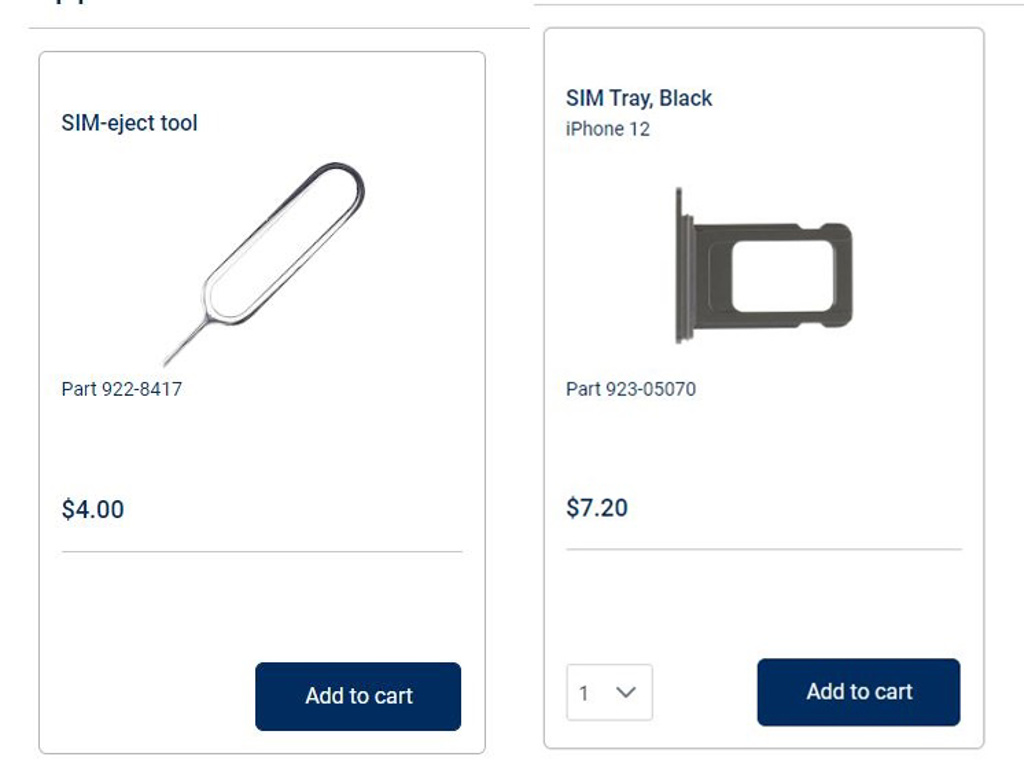Click the SIM tray's card cutout opening
1024x774 pixels.
tap(783, 276)
